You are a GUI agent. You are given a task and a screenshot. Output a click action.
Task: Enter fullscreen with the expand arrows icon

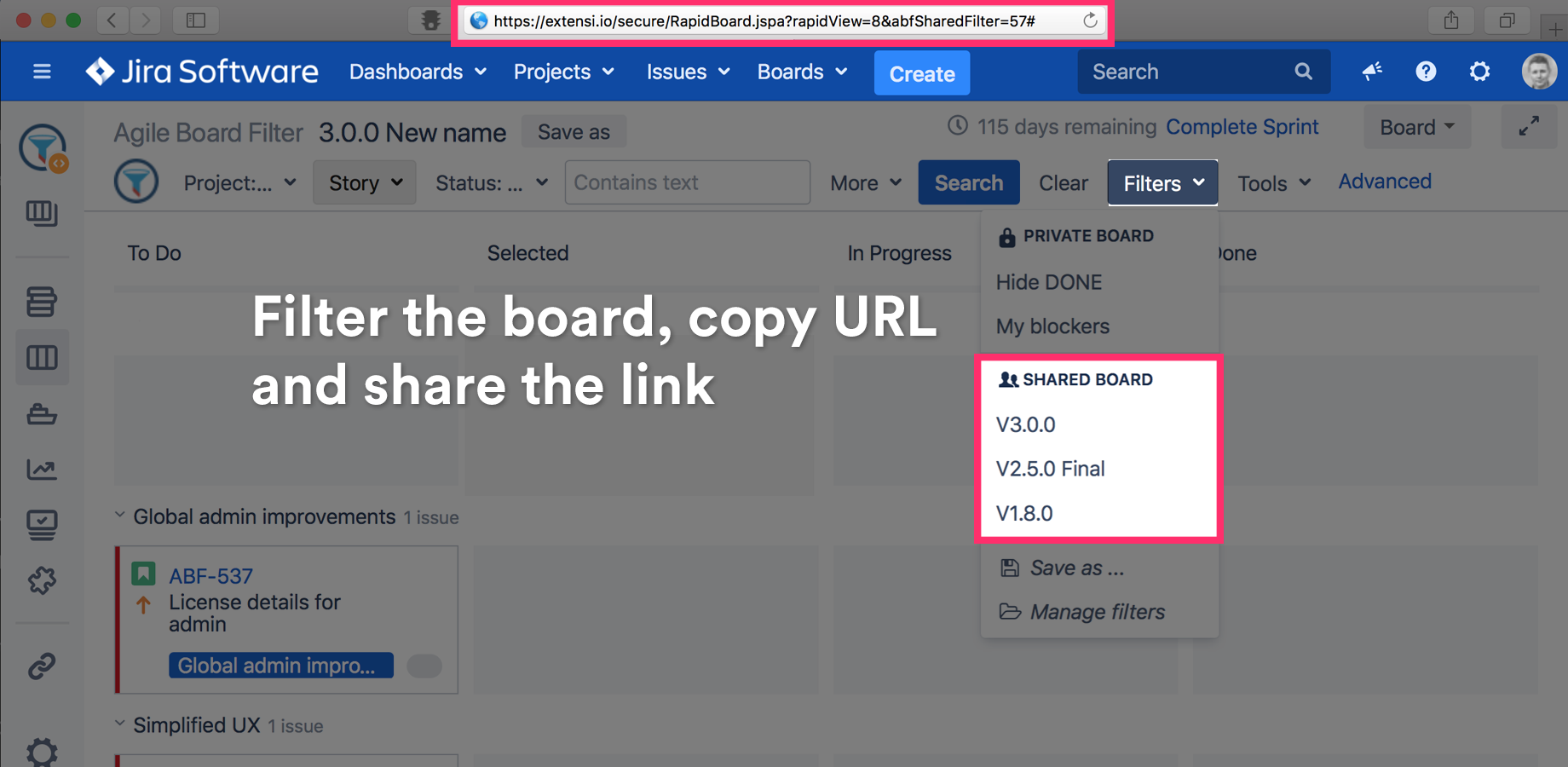pos(1529,127)
